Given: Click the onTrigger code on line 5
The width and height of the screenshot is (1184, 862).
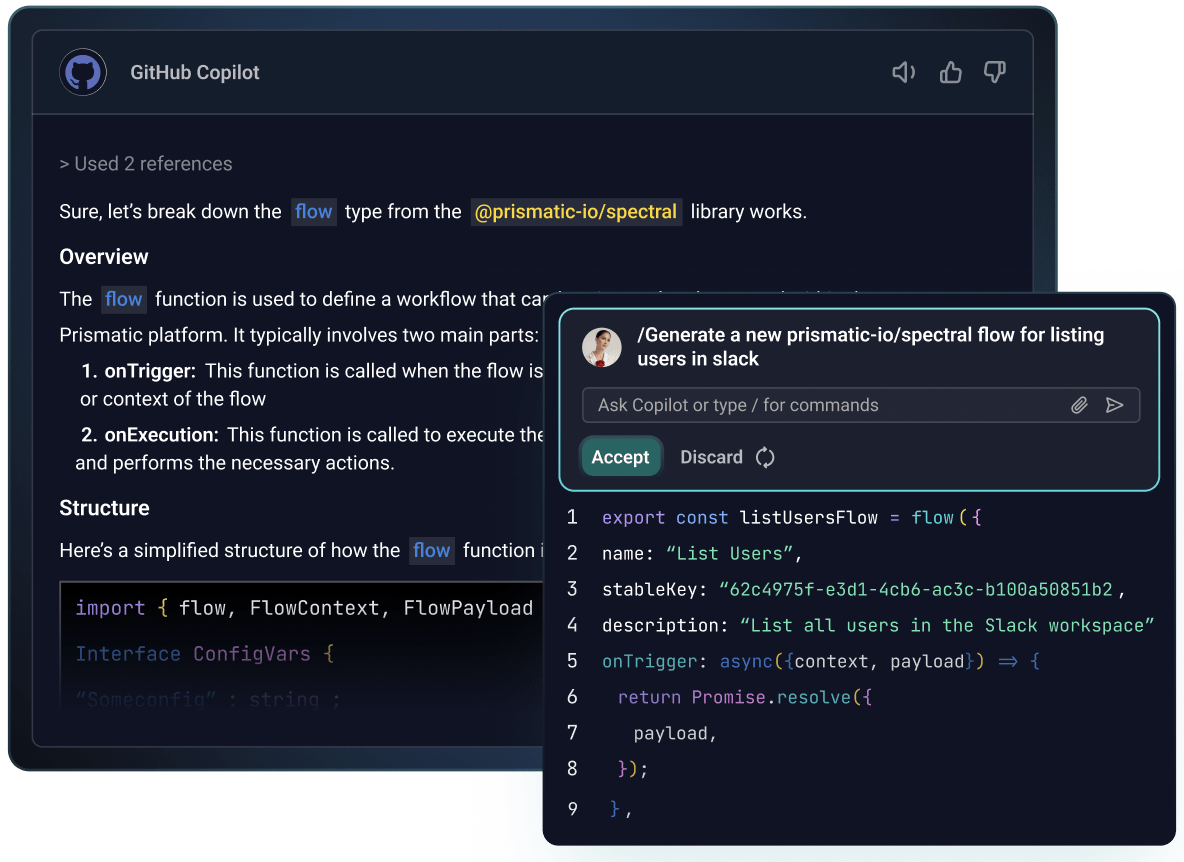Looking at the screenshot, I should (821, 662).
